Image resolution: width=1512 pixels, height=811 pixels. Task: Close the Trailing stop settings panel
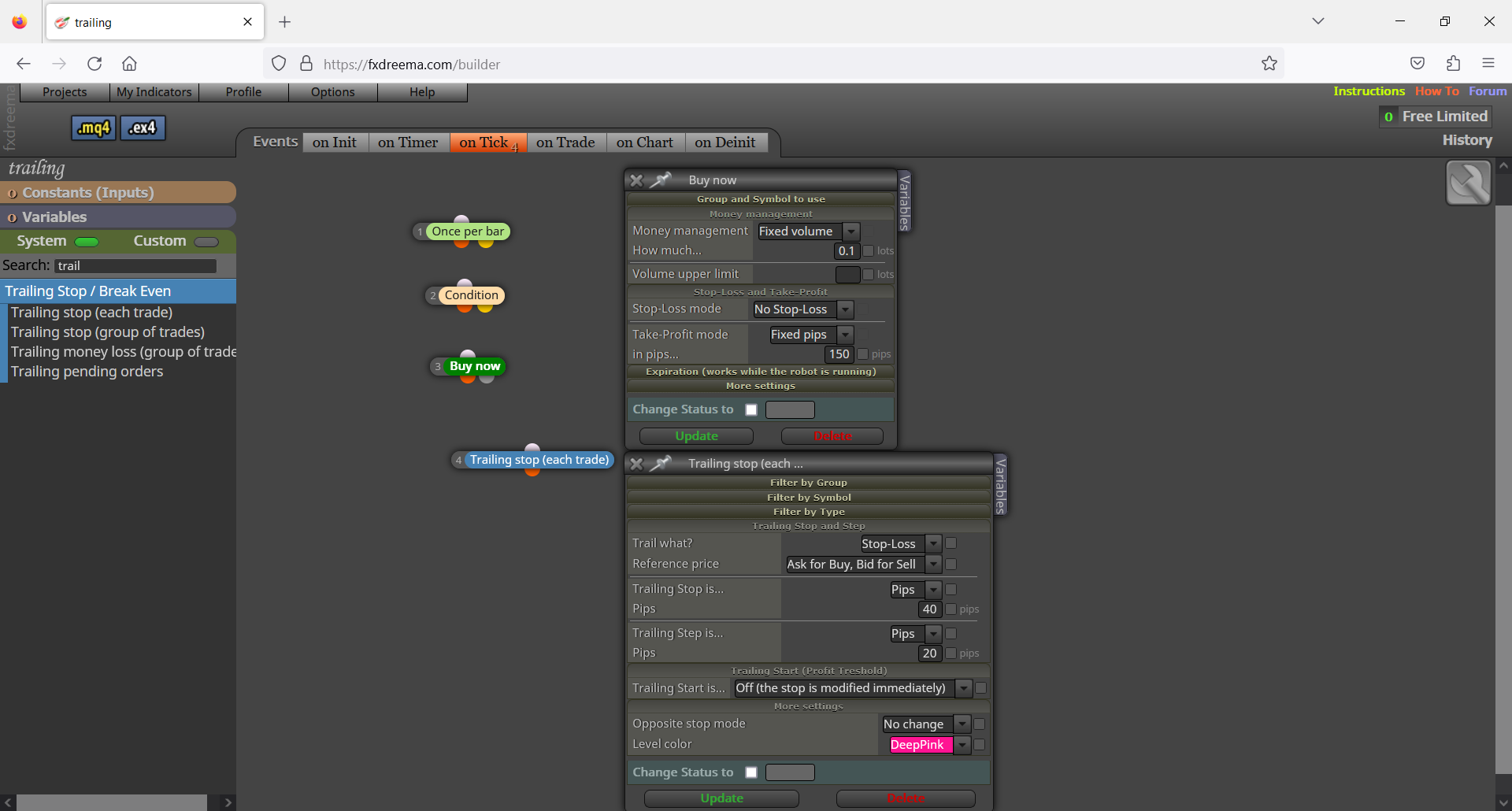pyautogui.click(x=636, y=464)
